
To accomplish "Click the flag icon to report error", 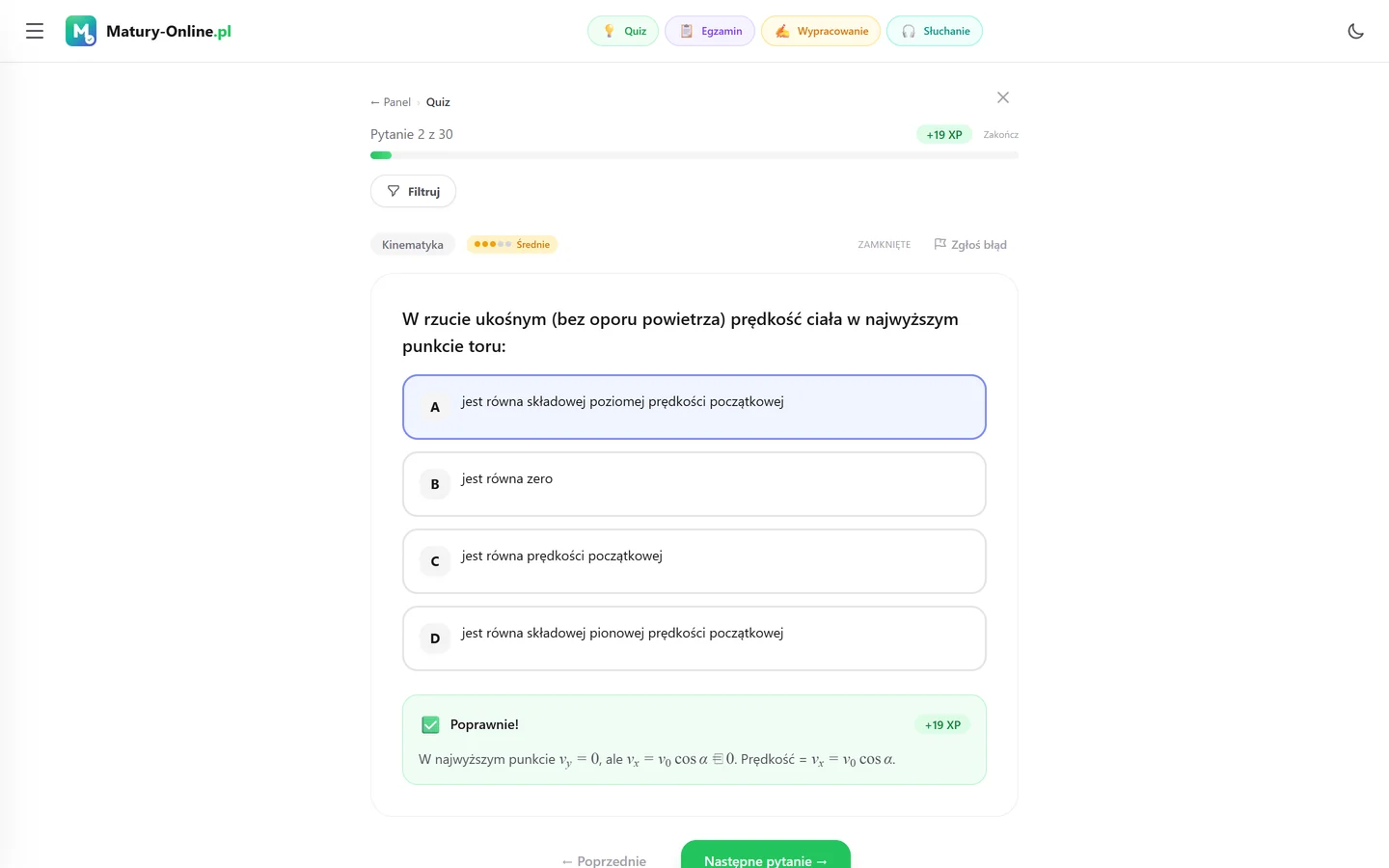I will point(940,244).
